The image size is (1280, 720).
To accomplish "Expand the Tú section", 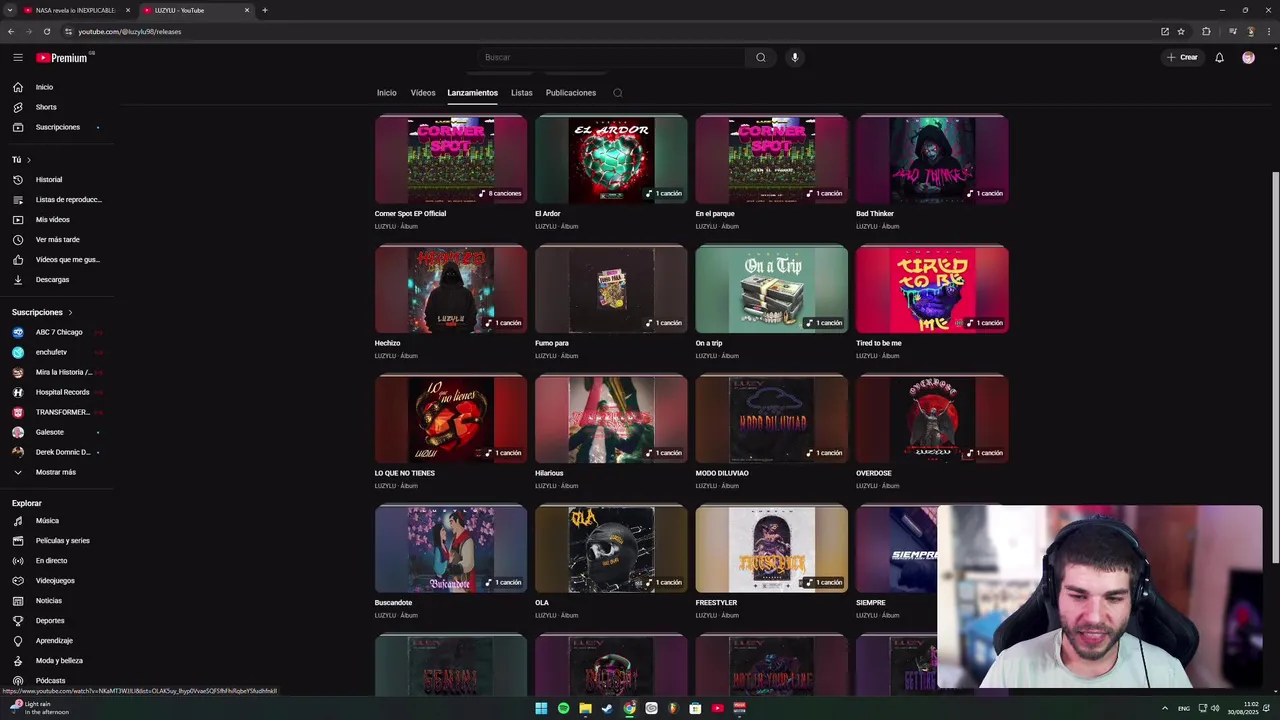I will tap(21, 160).
